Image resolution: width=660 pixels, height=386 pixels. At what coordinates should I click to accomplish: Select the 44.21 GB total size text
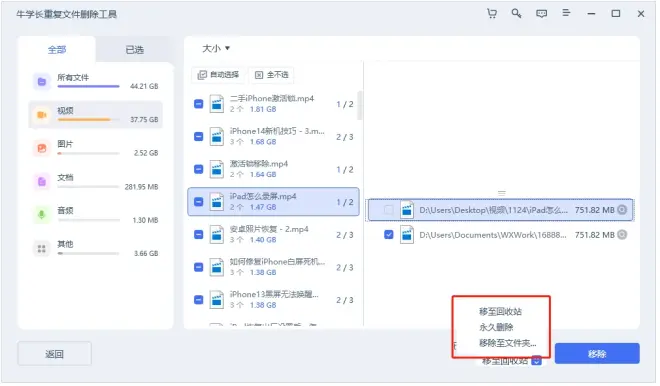point(144,86)
